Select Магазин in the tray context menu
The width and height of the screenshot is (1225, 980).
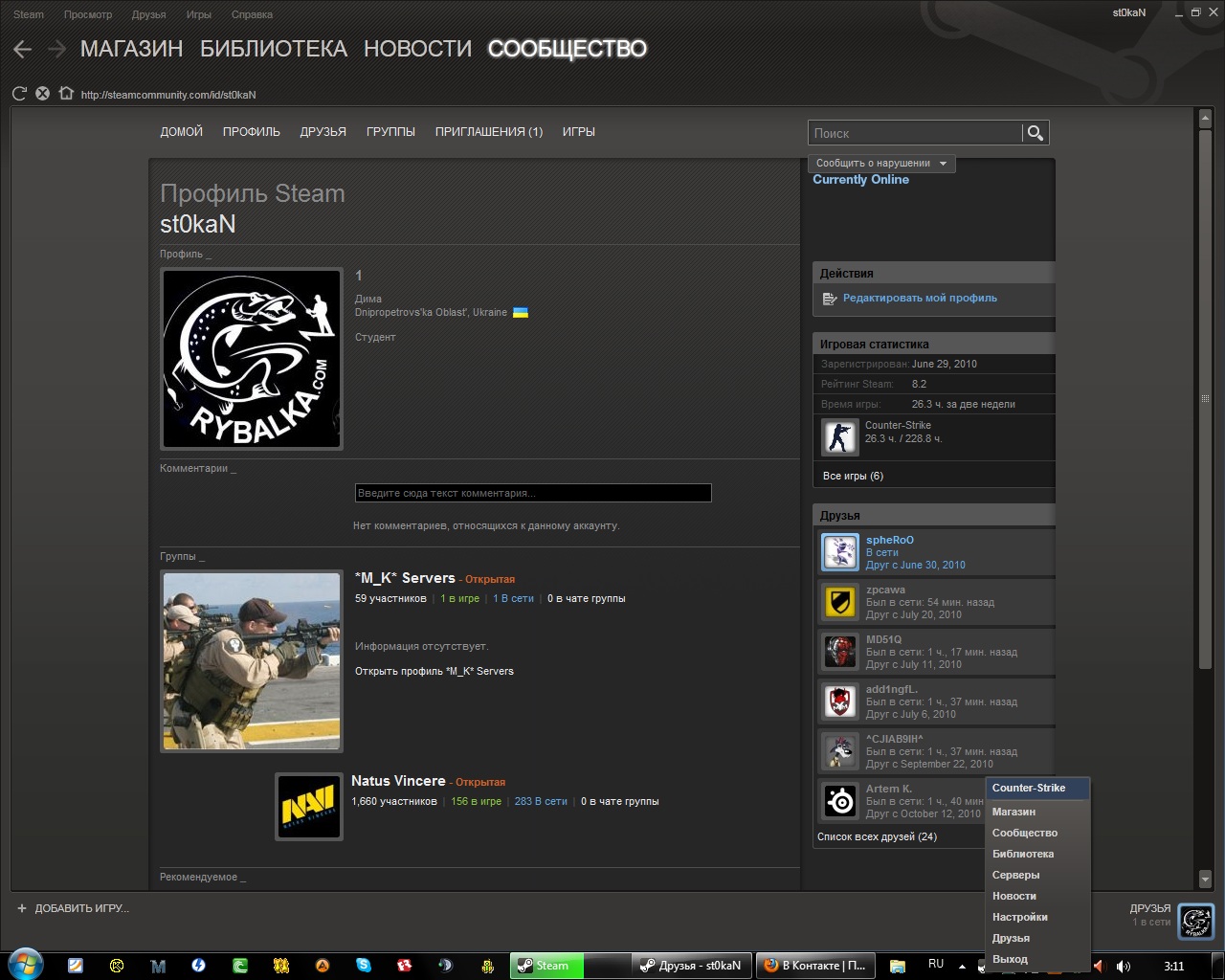pos(1038,812)
